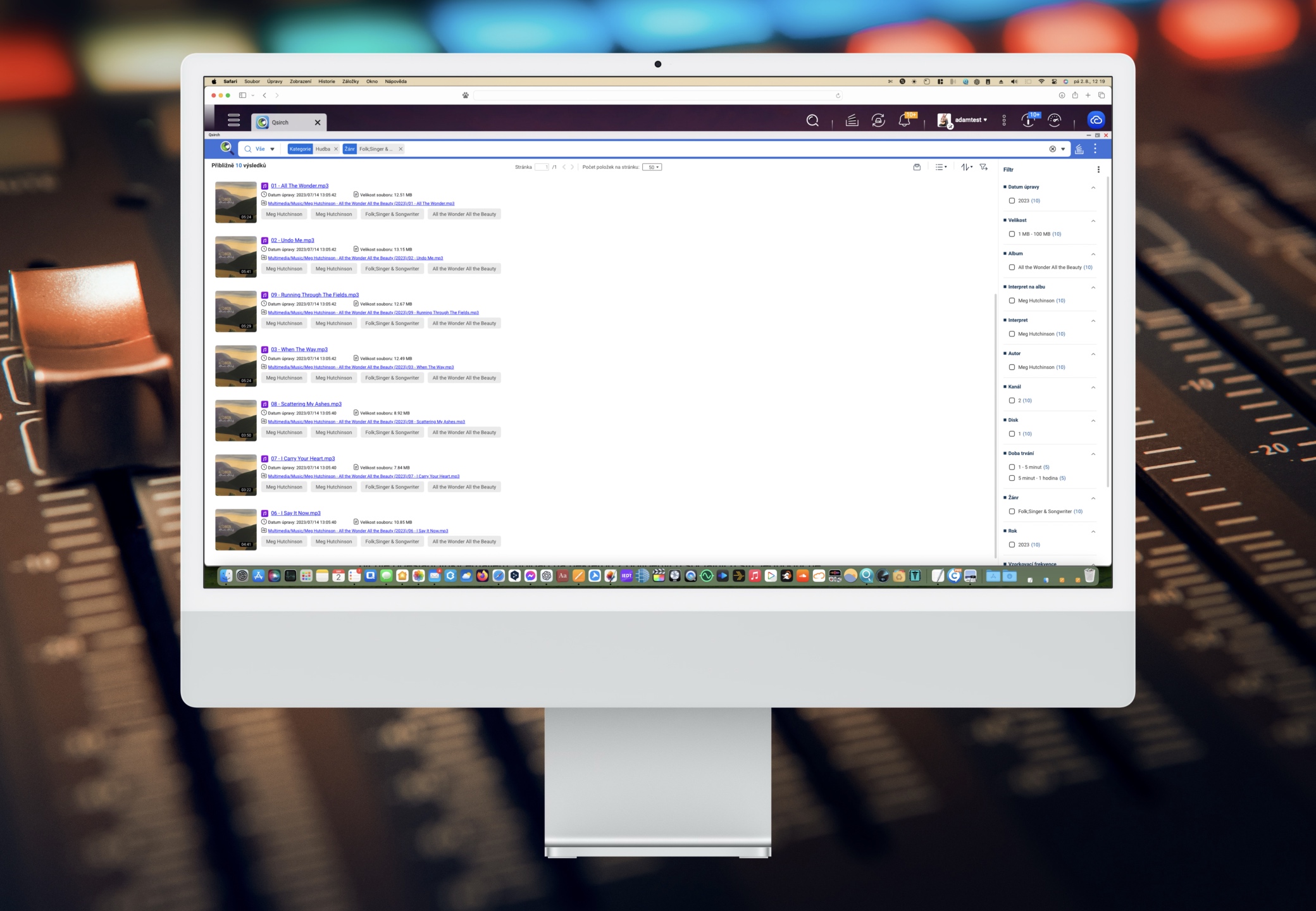Open the Záložky menu in Safari
This screenshot has width=1316, height=911.
tap(350, 82)
